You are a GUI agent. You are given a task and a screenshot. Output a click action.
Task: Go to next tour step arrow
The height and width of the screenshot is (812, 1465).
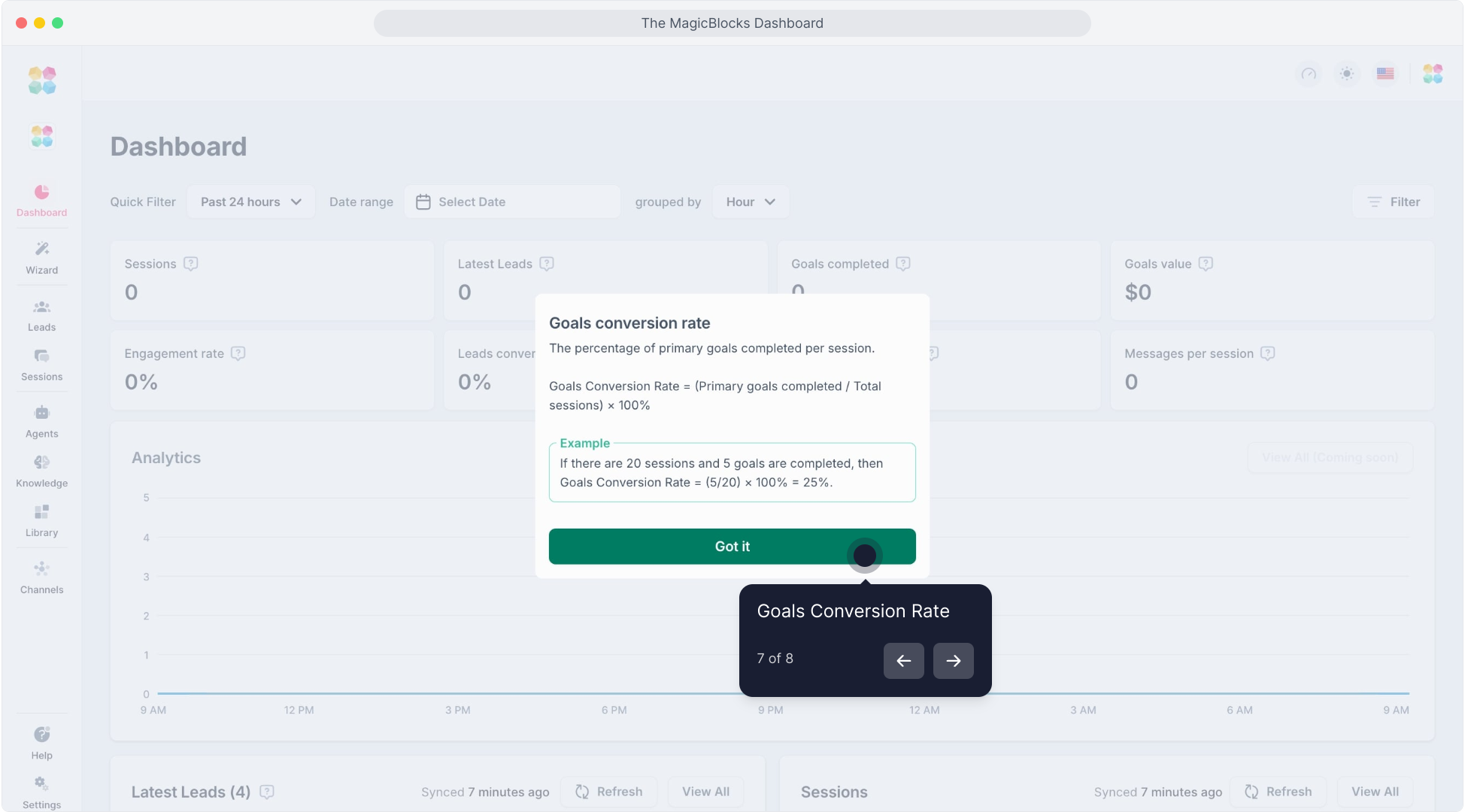coord(953,661)
